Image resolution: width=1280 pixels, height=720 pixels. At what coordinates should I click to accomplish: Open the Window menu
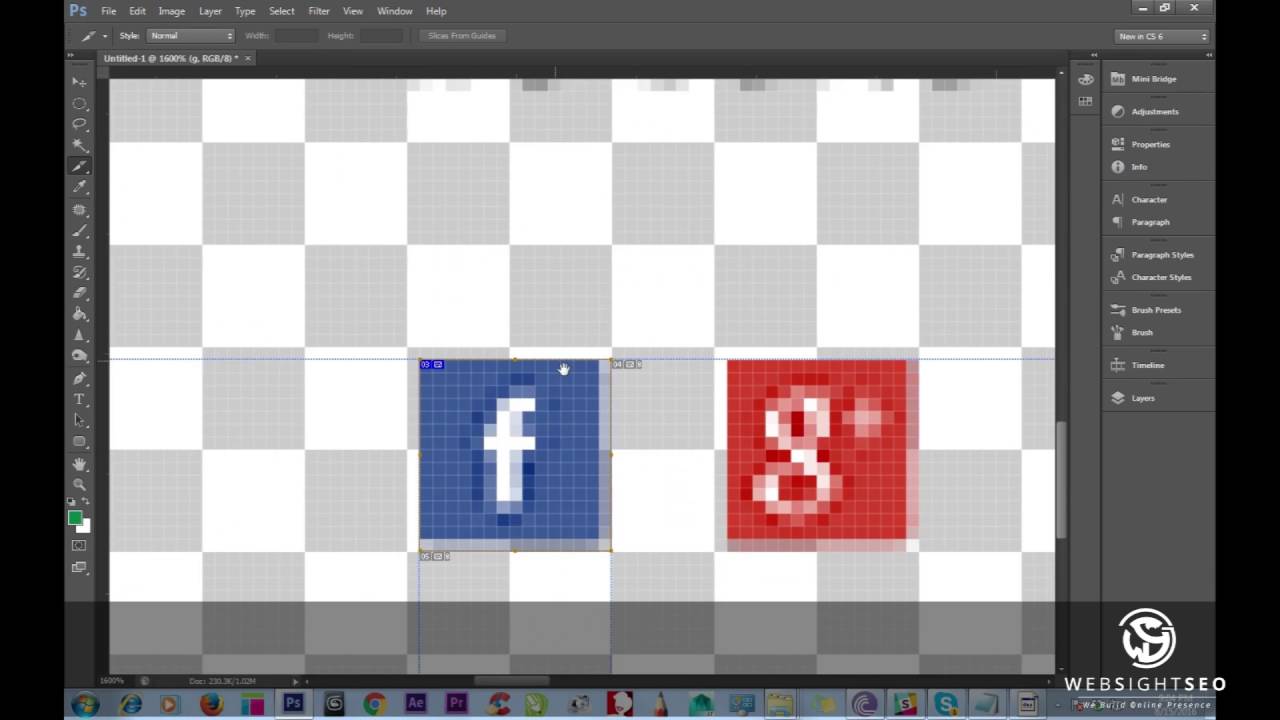[395, 11]
